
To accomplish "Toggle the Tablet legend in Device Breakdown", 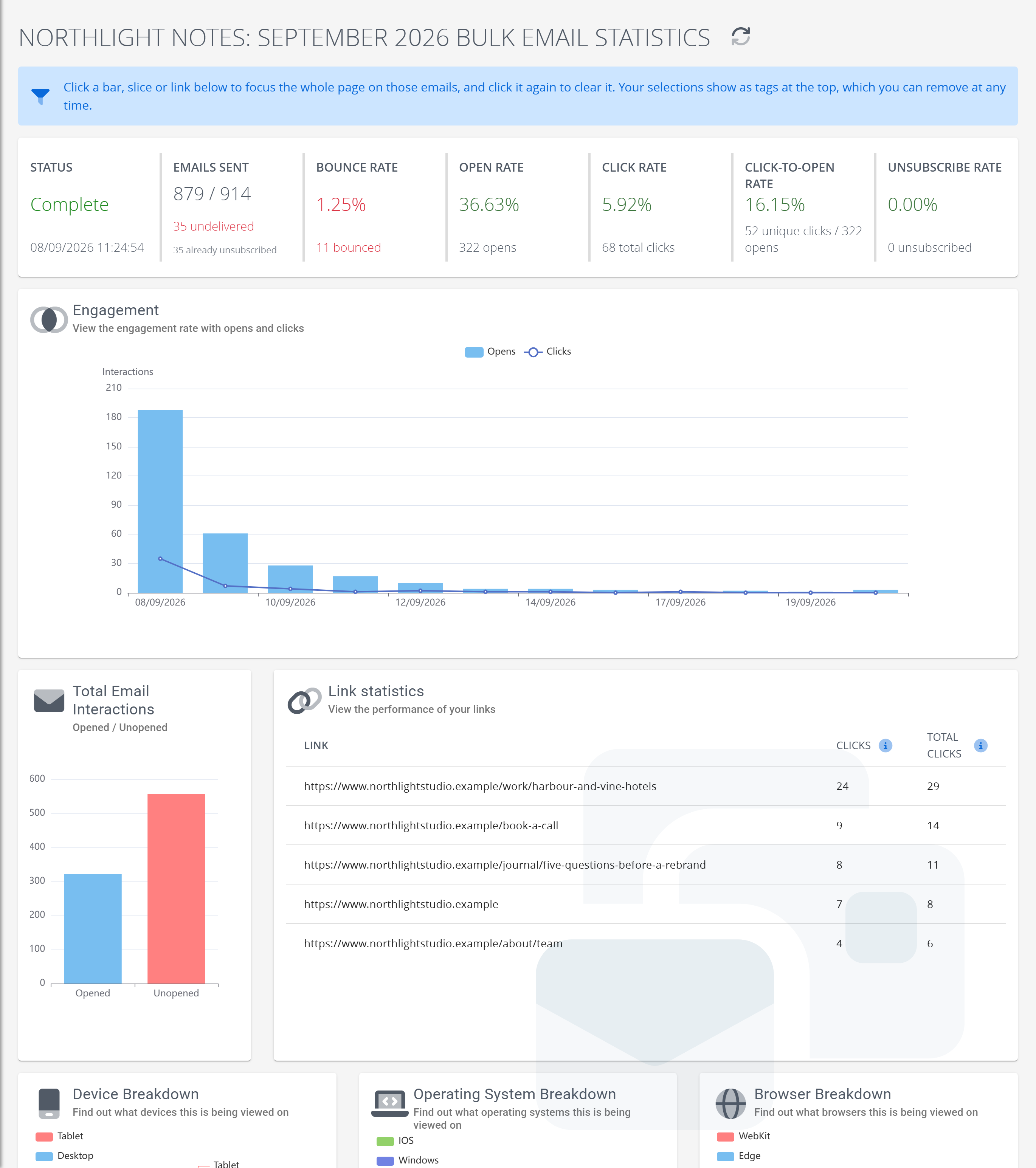I will pyautogui.click(x=59, y=1136).
